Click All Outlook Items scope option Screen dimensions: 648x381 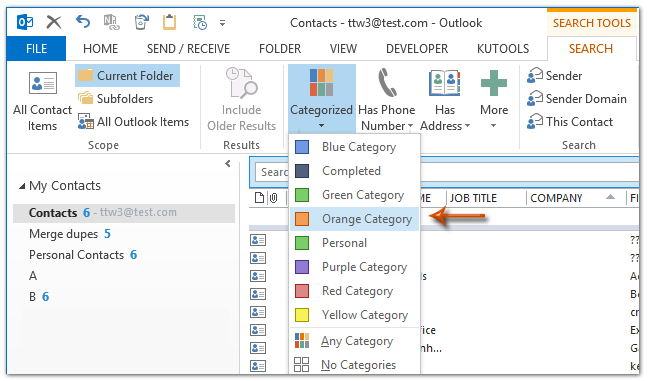click(133, 122)
